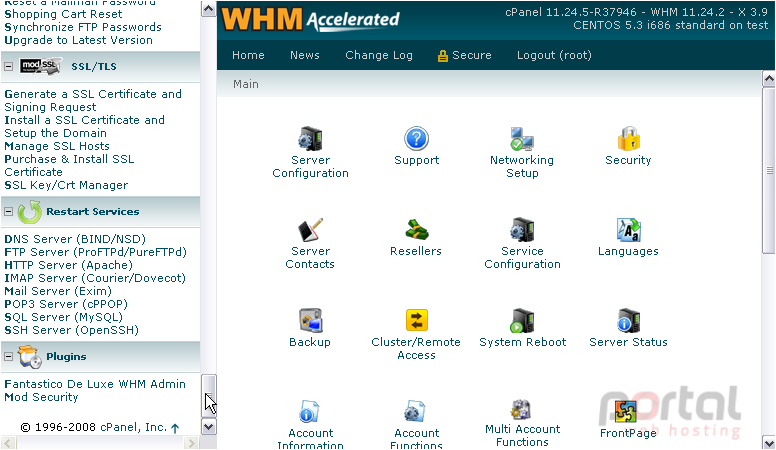The width and height of the screenshot is (776, 450).
Task: Click the Main breadcrumb
Action: [246, 84]
